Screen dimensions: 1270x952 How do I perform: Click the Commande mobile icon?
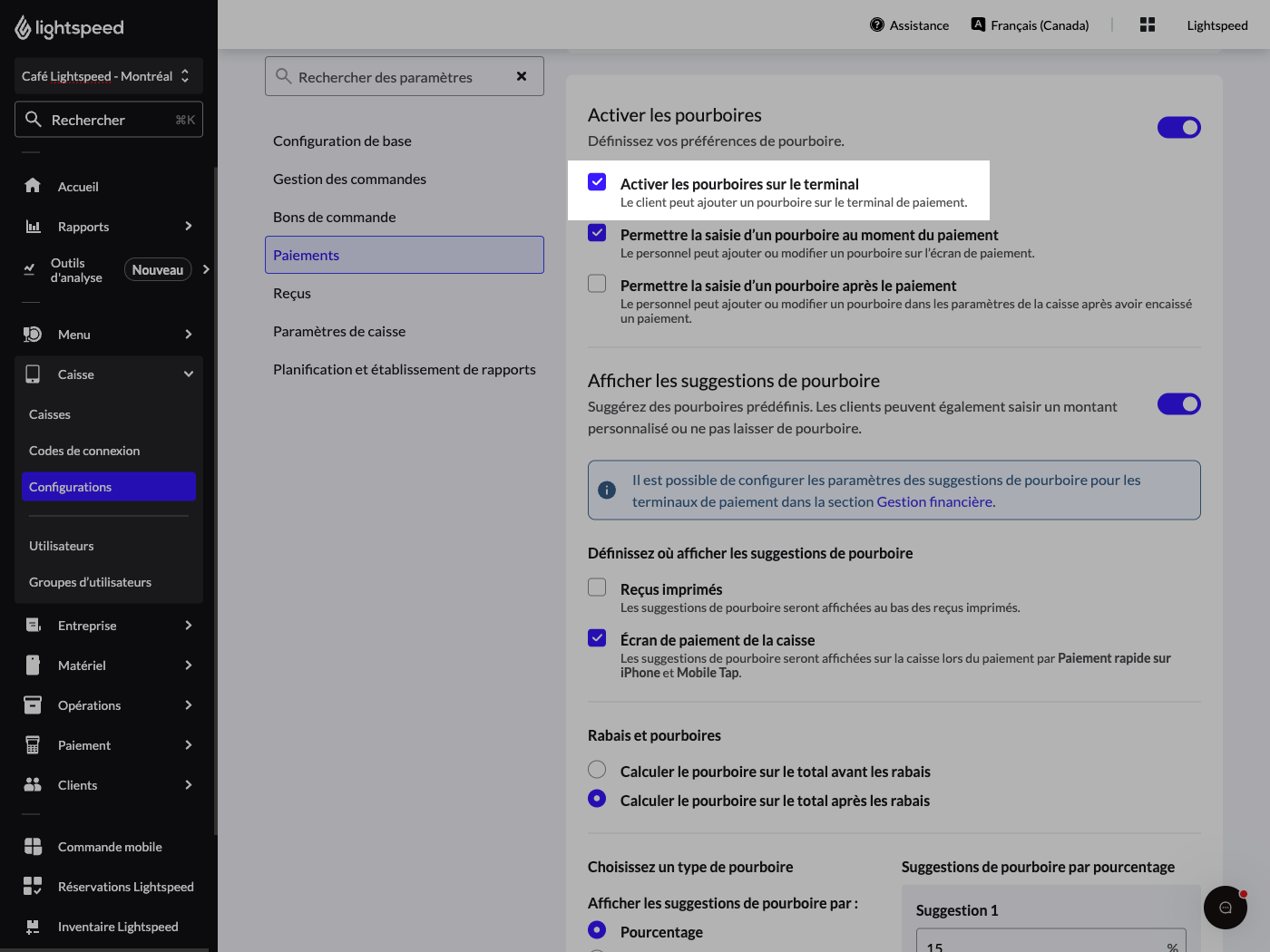click(33, 847)
